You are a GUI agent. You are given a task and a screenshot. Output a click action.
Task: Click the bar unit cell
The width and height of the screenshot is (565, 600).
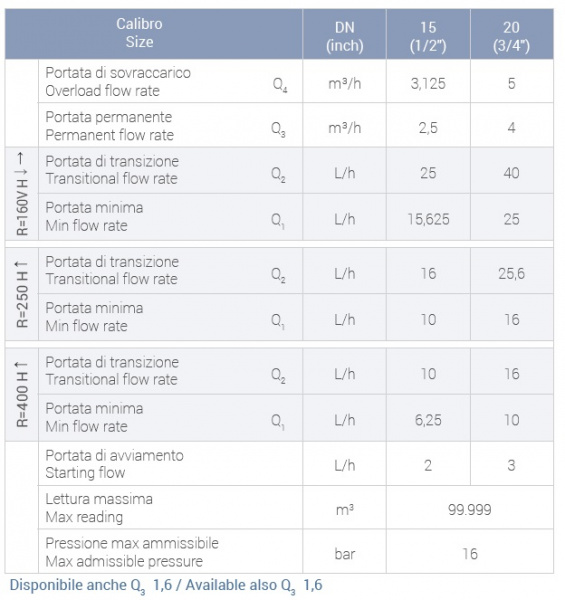tap(344, 554)
